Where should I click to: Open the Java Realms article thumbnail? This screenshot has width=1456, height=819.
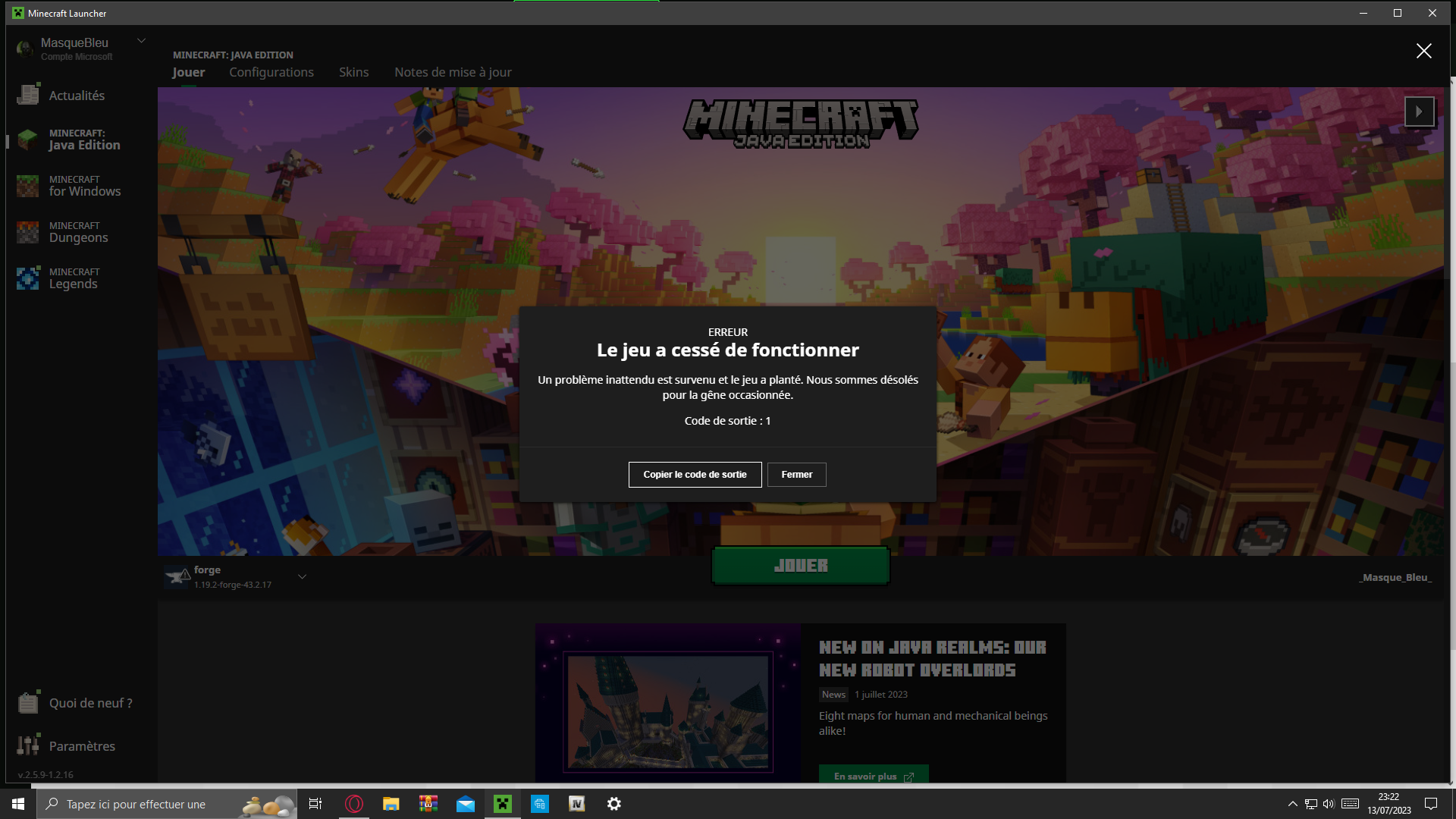(x=668, y=703)
